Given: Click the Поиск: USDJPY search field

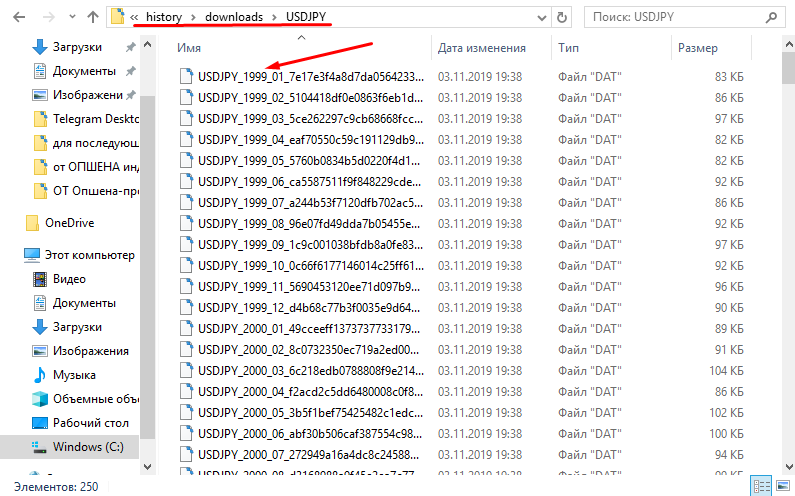Looking at the screenshot, I should (x=684, y=17).
